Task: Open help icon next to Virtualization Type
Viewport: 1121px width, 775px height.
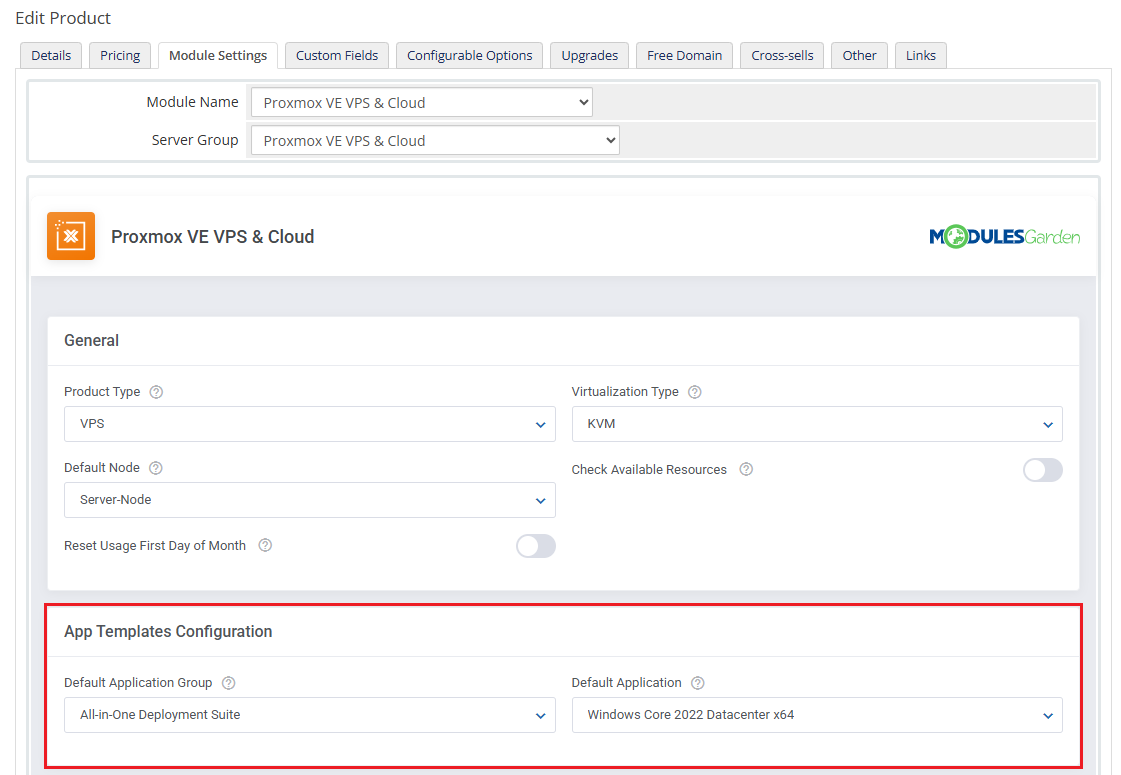Action: [x=694, y=392]
